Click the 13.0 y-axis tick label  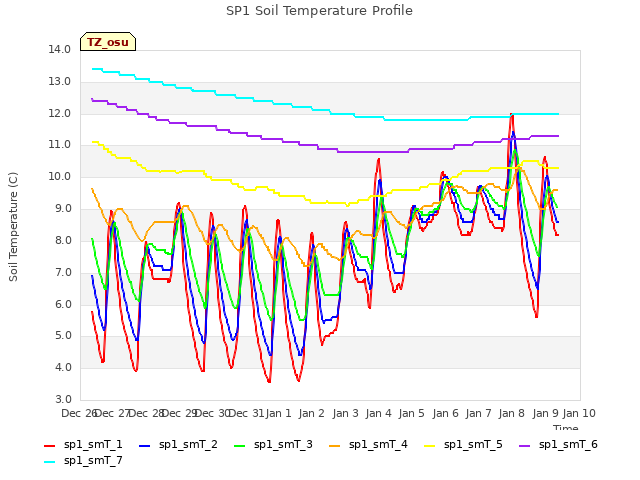(x=60, y=82)
